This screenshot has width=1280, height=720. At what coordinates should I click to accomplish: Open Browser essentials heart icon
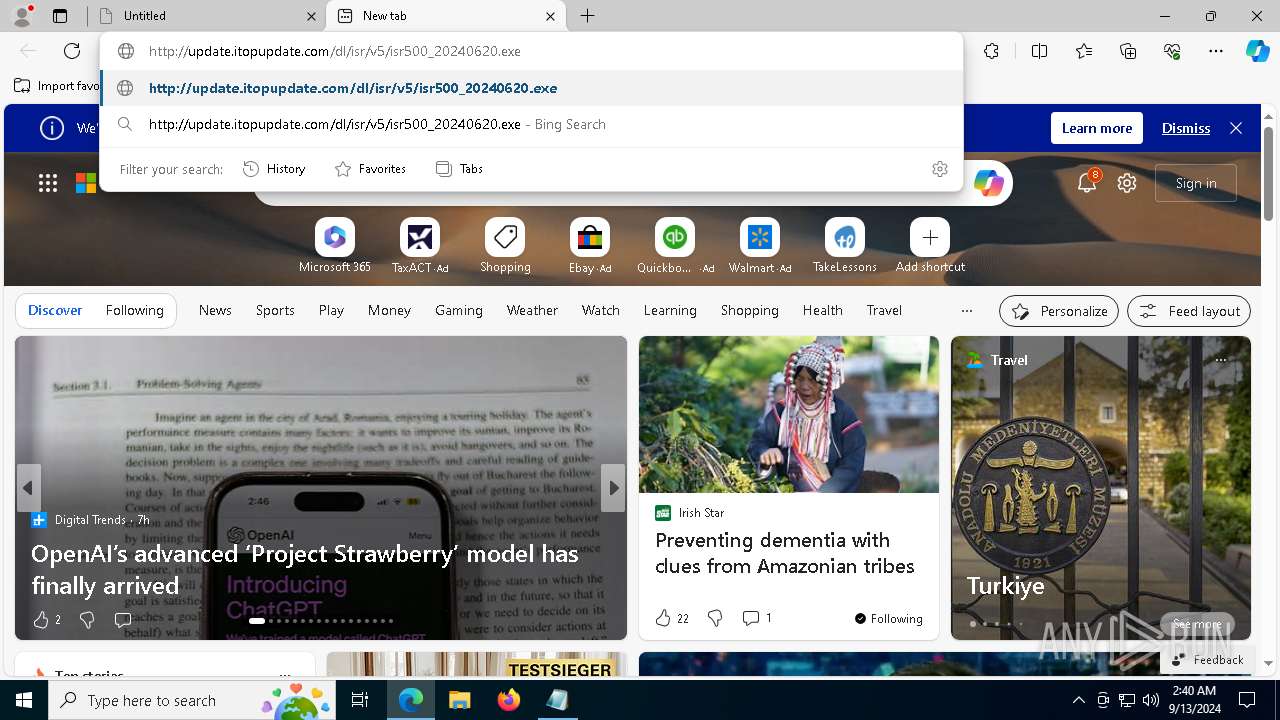click(1172, 51)
